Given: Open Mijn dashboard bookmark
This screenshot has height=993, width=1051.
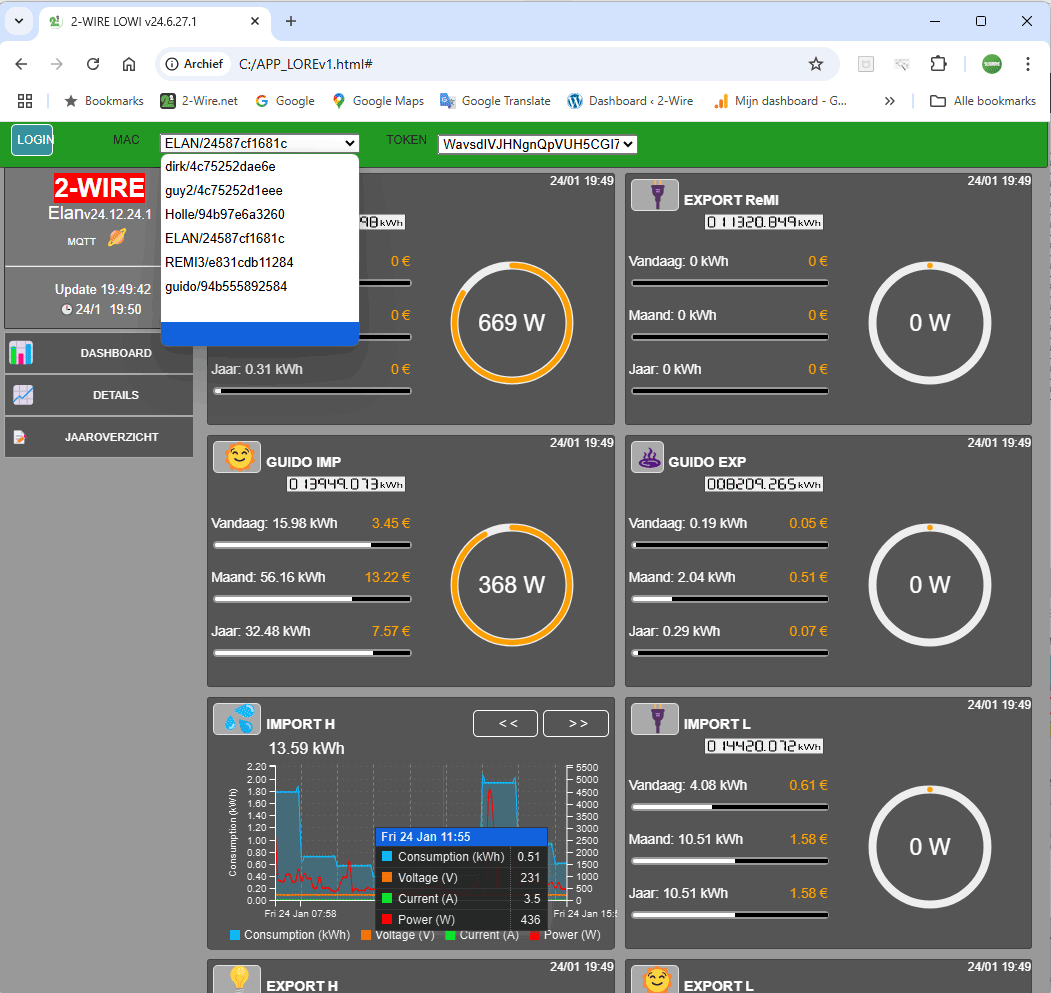Looking at the screenshot, I should [x=781, y=101].
